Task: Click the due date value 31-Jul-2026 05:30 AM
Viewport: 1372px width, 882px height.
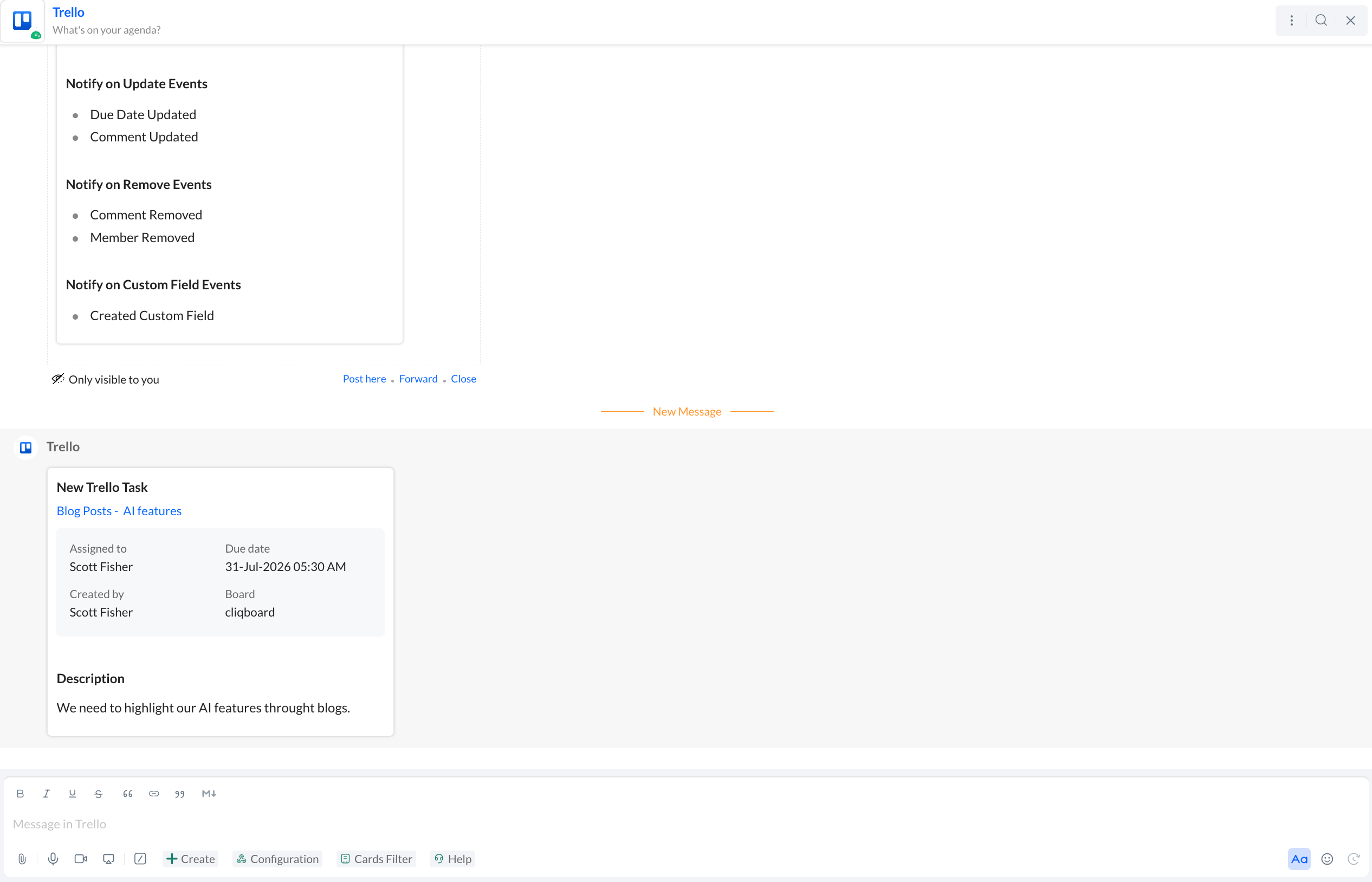Action: point(285,567)
